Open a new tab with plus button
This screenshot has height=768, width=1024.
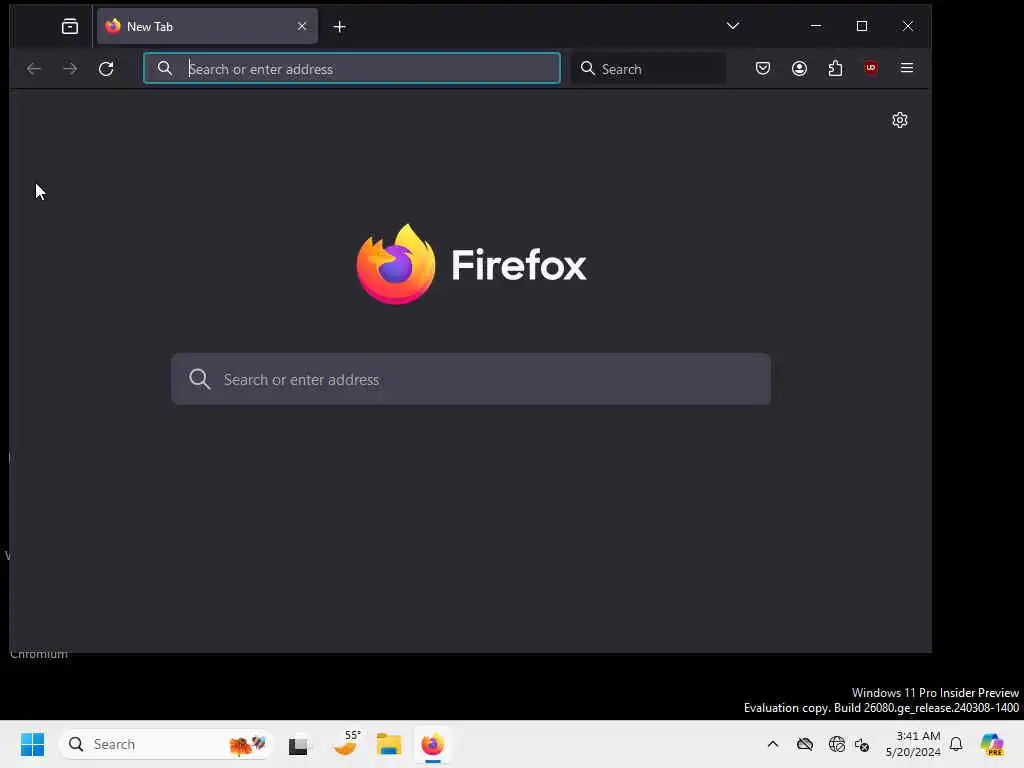coord(340,27)
